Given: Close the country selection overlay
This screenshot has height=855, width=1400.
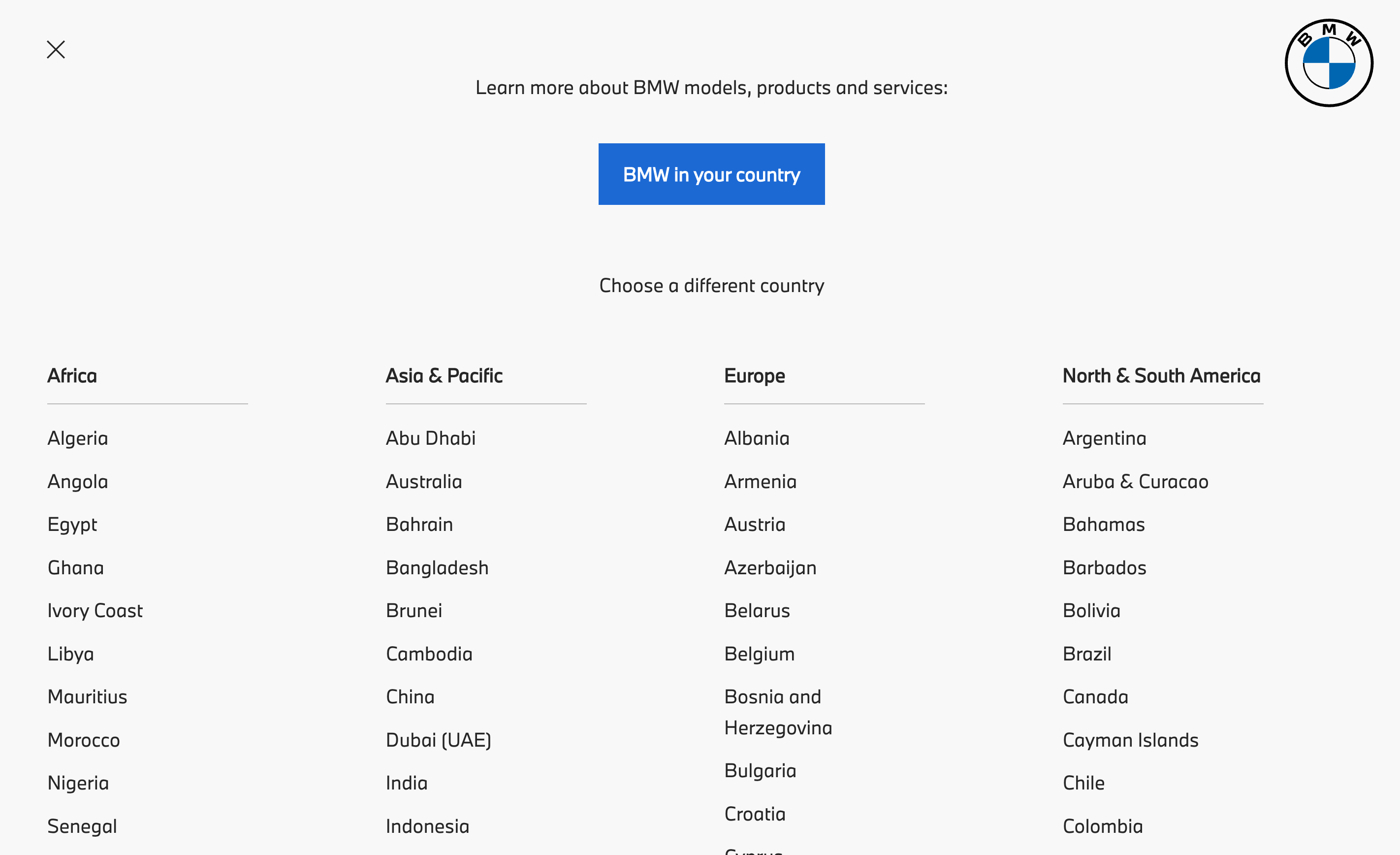Looking at the screenshot, I should (x=56, y=50).
